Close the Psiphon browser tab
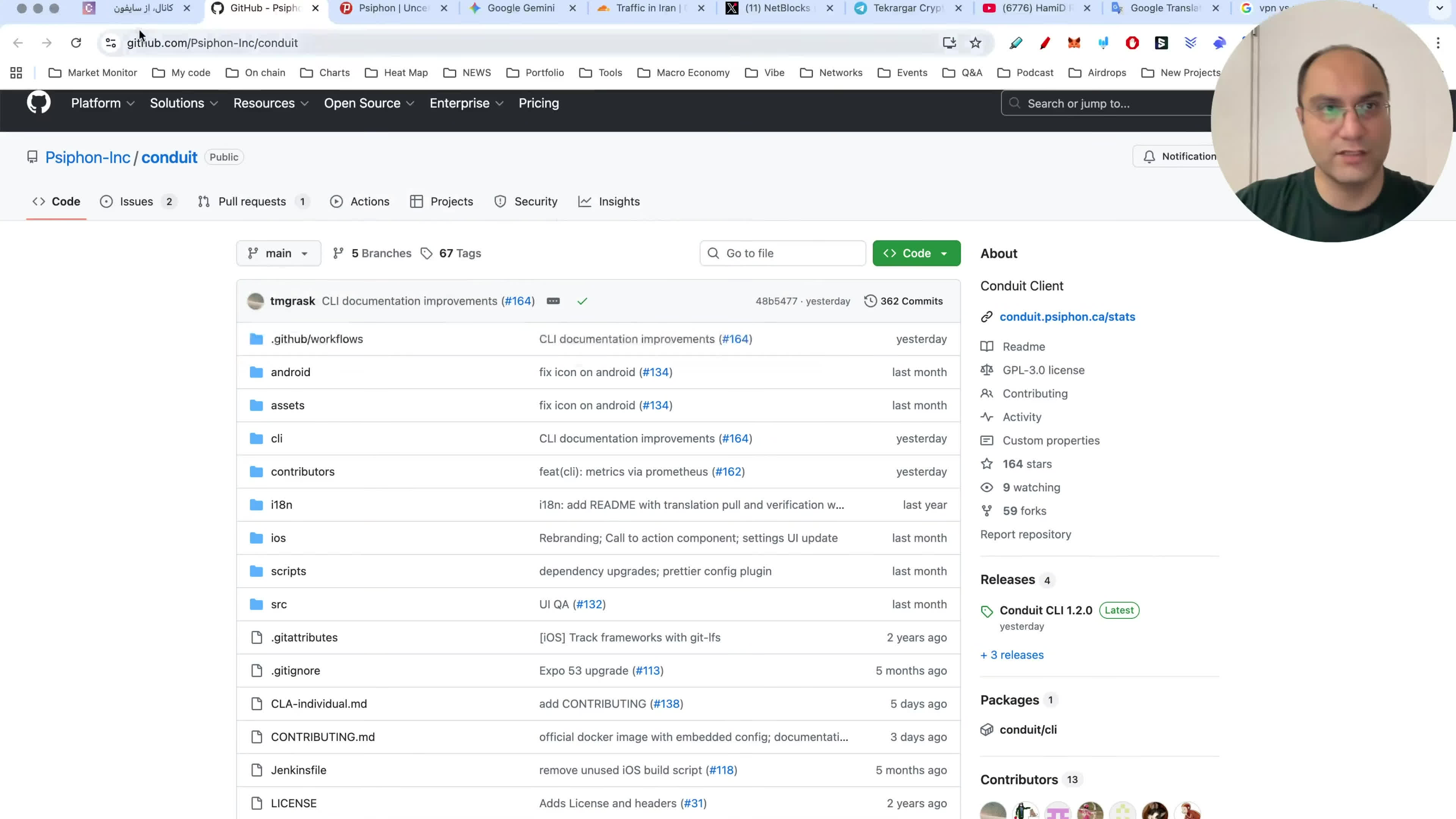1456x819 pixels. pos(444,8)
